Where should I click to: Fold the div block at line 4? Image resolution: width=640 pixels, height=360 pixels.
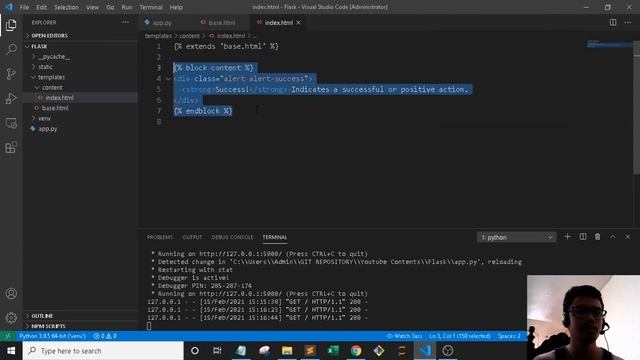pos(168,78)
